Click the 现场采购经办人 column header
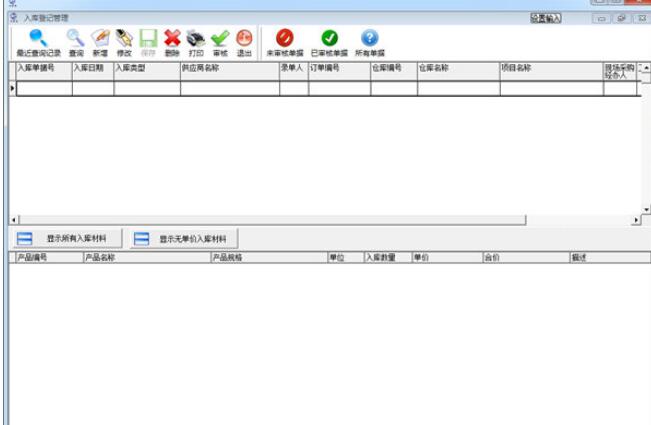 click(620, 71)
